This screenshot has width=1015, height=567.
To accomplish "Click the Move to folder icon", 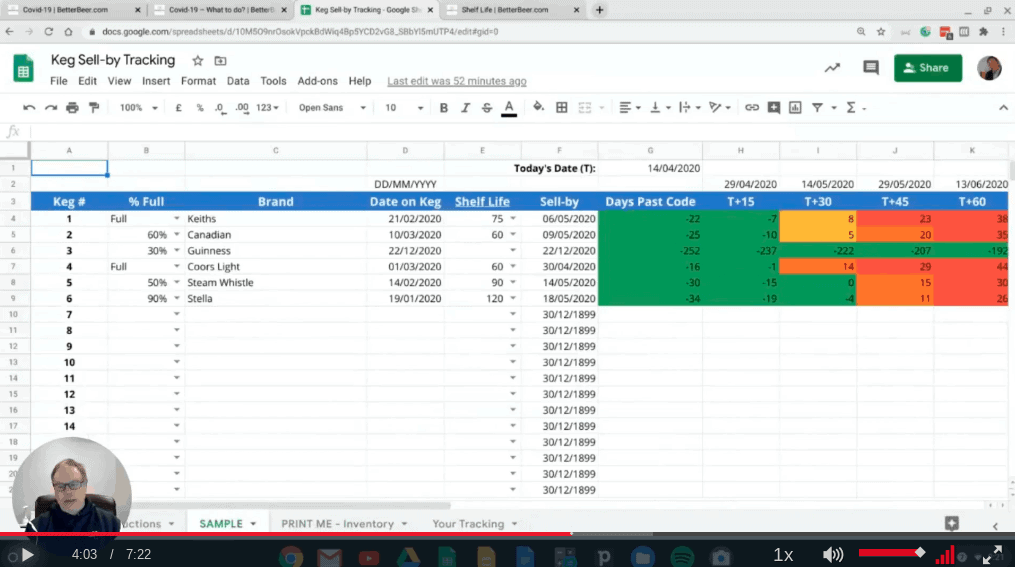I will point(220,61).
